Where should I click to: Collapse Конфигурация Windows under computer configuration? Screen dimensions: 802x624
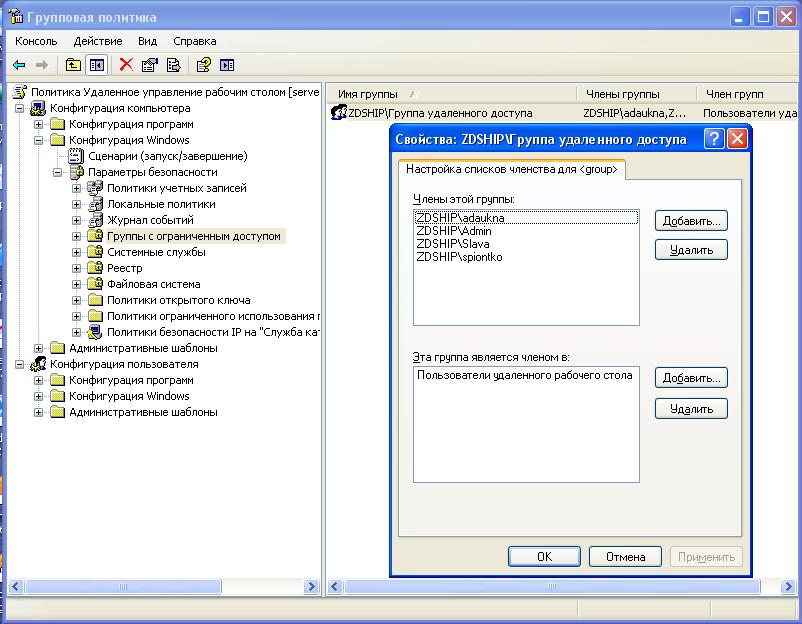click(x=38, y=140)
